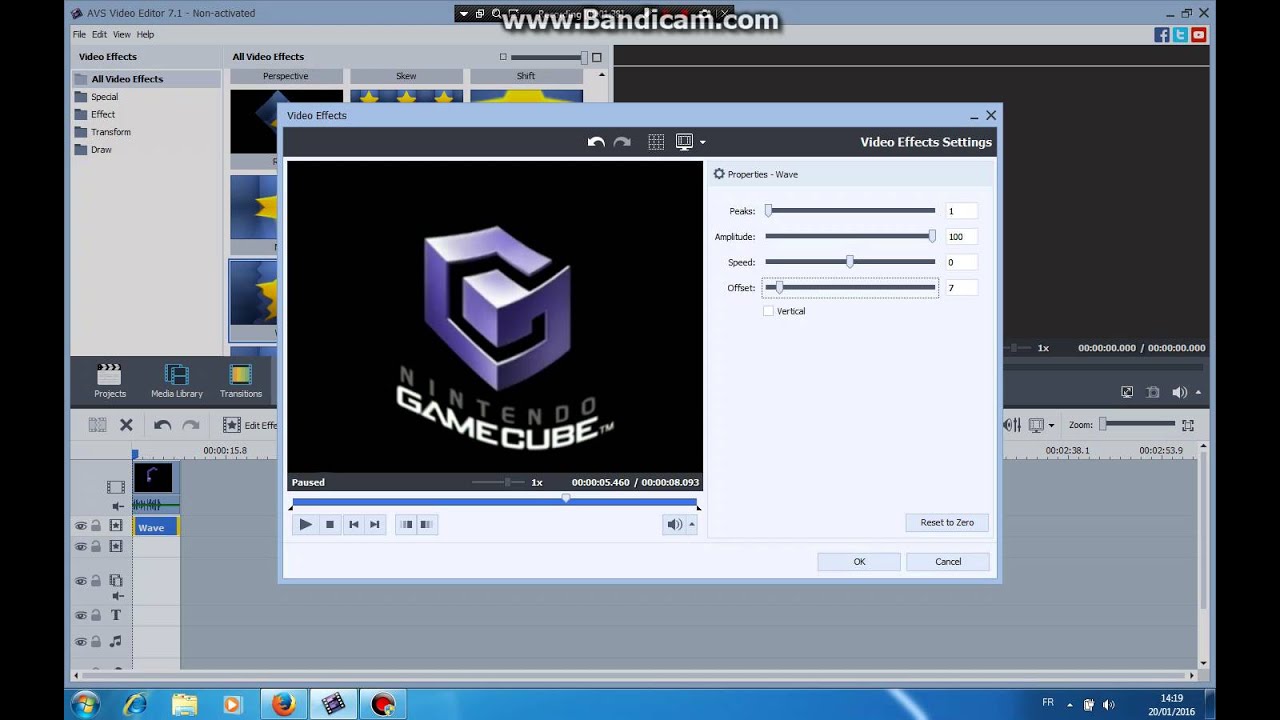Click the timeline undo icon

pyautogui.click(x=162, y=425)
